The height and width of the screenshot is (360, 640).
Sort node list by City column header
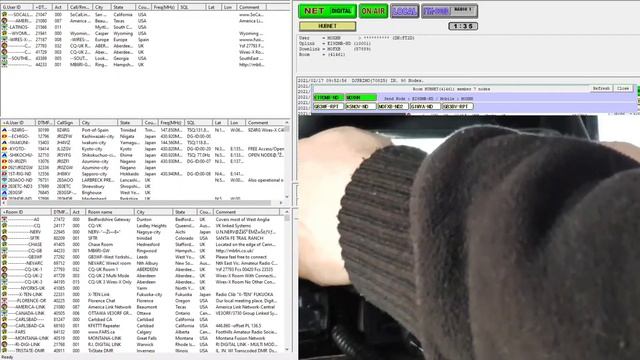[x=98, y=122]
